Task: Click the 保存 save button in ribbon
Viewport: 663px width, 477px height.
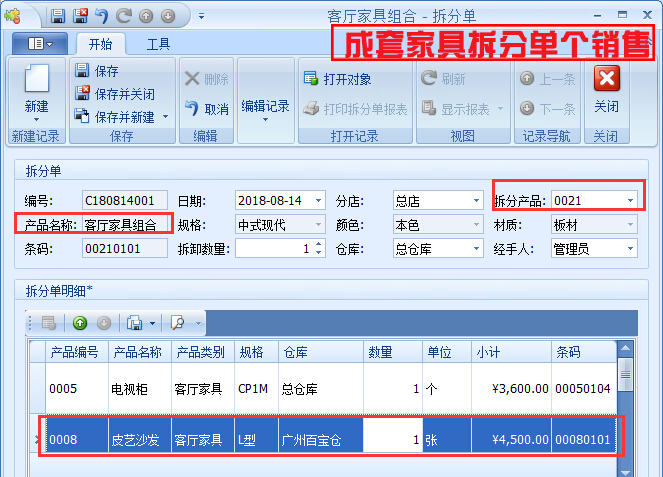Action: click(x=97, y=71)
